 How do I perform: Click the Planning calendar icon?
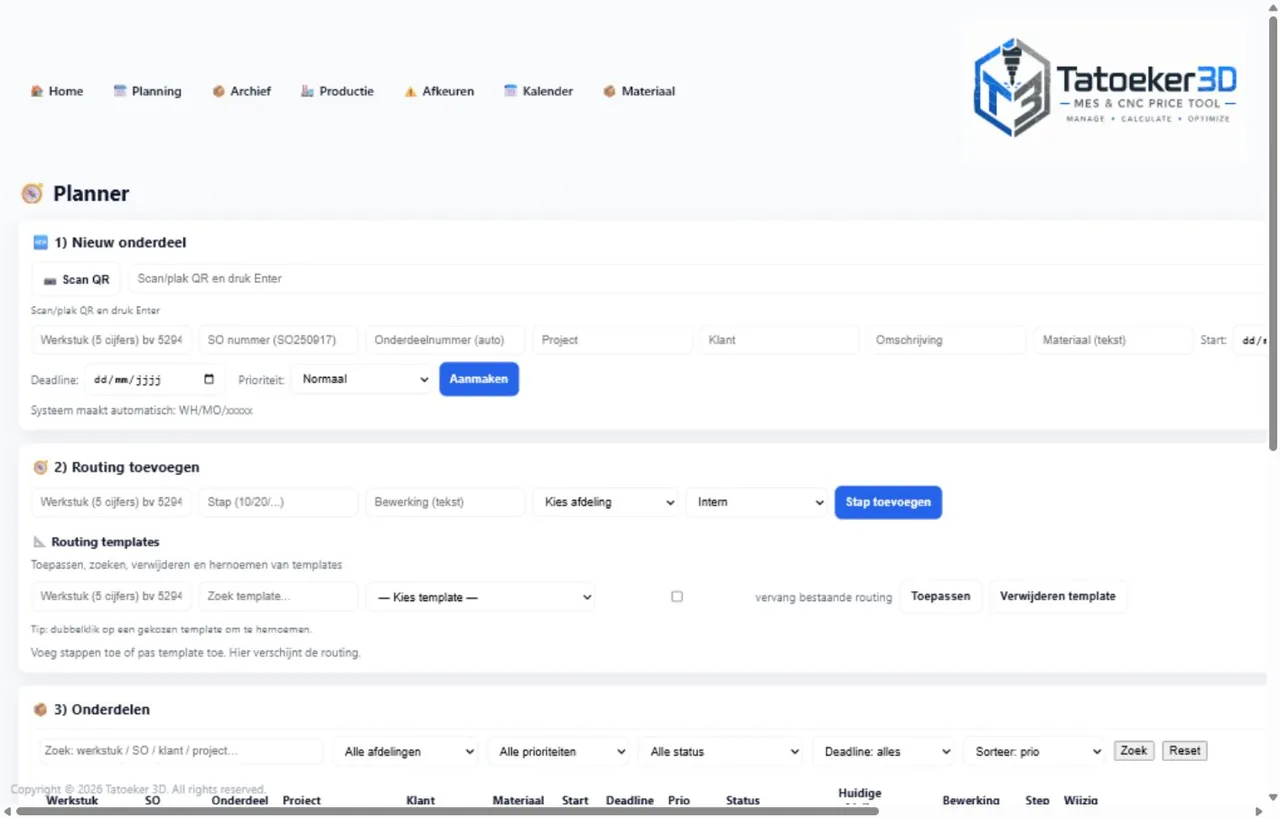coord(120,91)
